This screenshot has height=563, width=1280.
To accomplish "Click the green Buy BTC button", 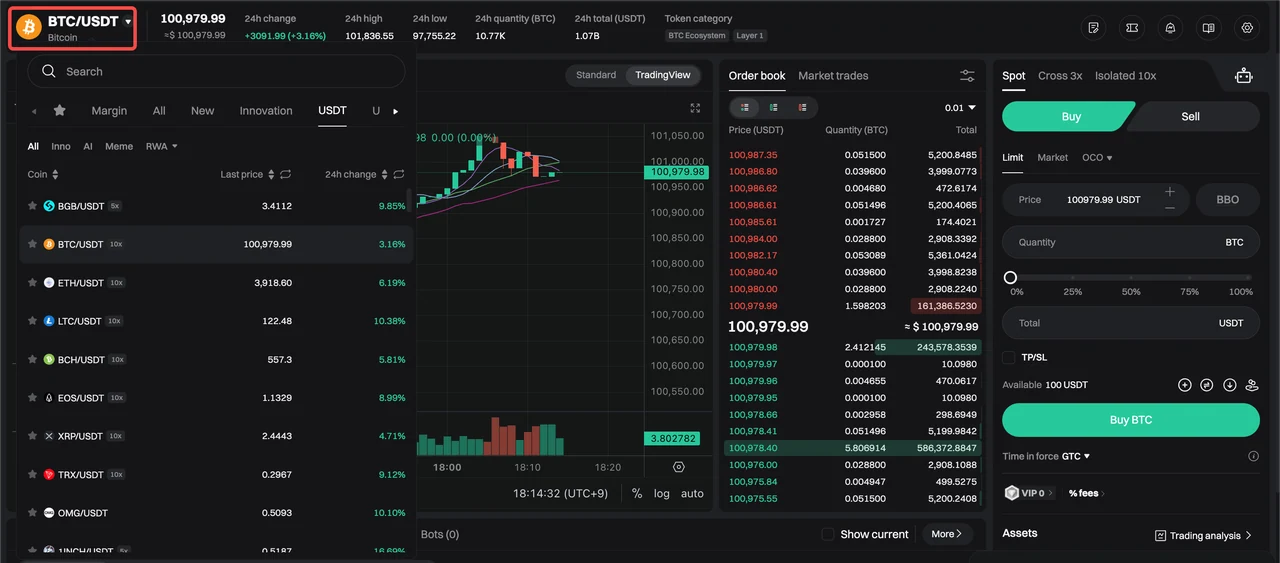I will [1131, 420].
